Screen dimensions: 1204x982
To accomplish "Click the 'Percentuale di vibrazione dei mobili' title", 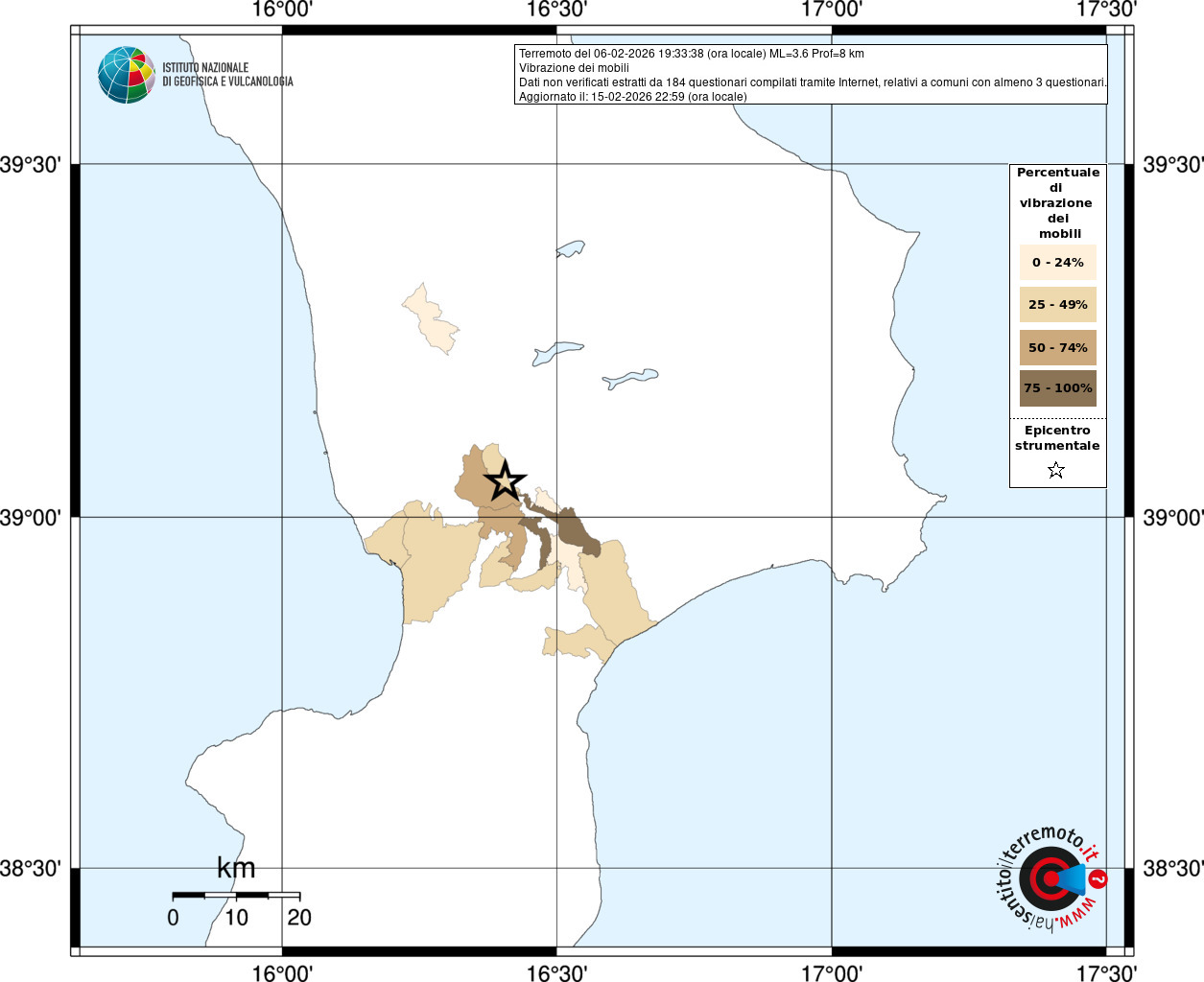I will point(1057,202).
